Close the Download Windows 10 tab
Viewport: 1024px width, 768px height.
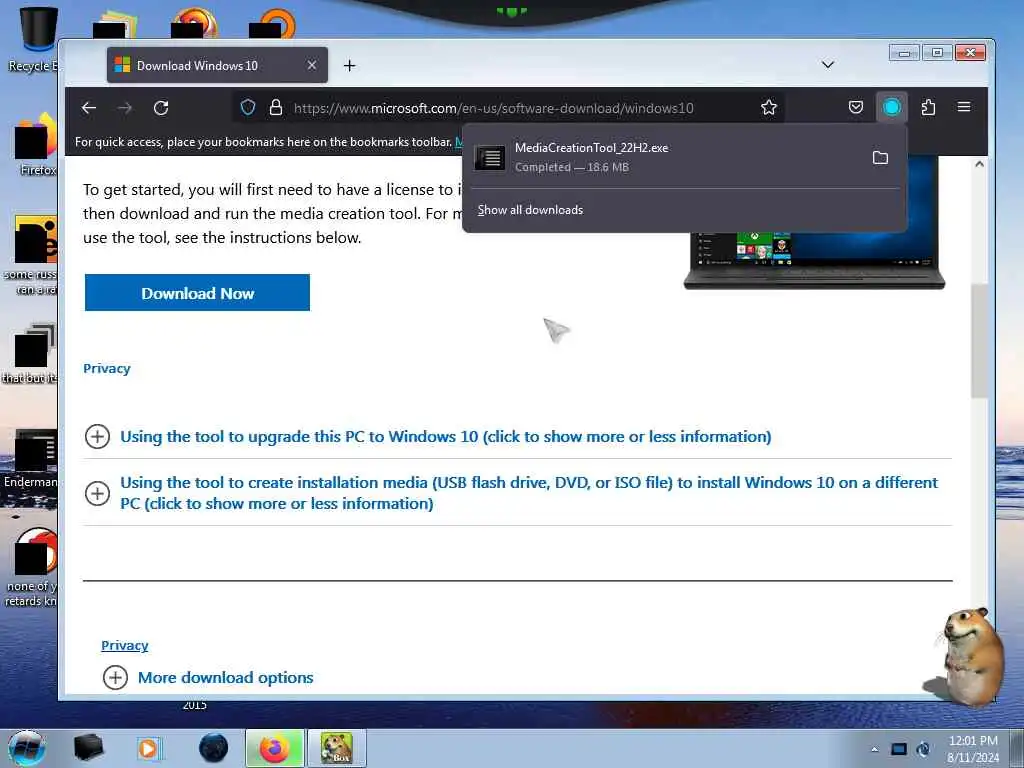point(312,65)
